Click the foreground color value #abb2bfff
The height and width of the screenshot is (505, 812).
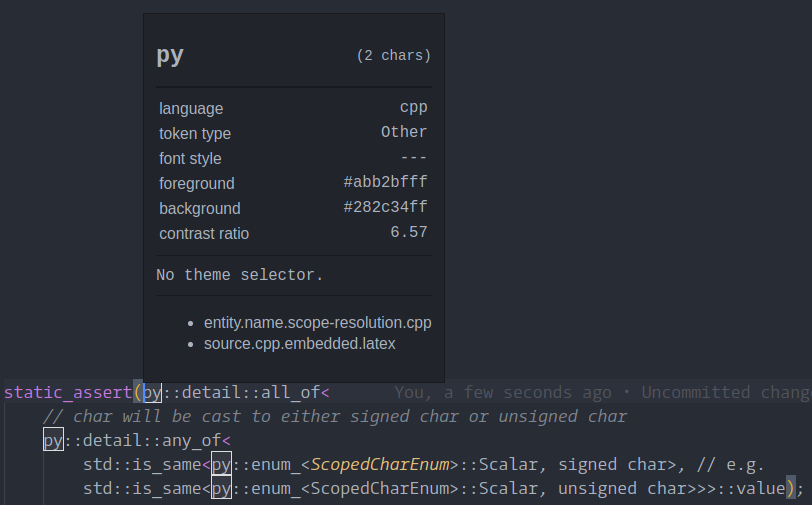[x=385, y=182]
